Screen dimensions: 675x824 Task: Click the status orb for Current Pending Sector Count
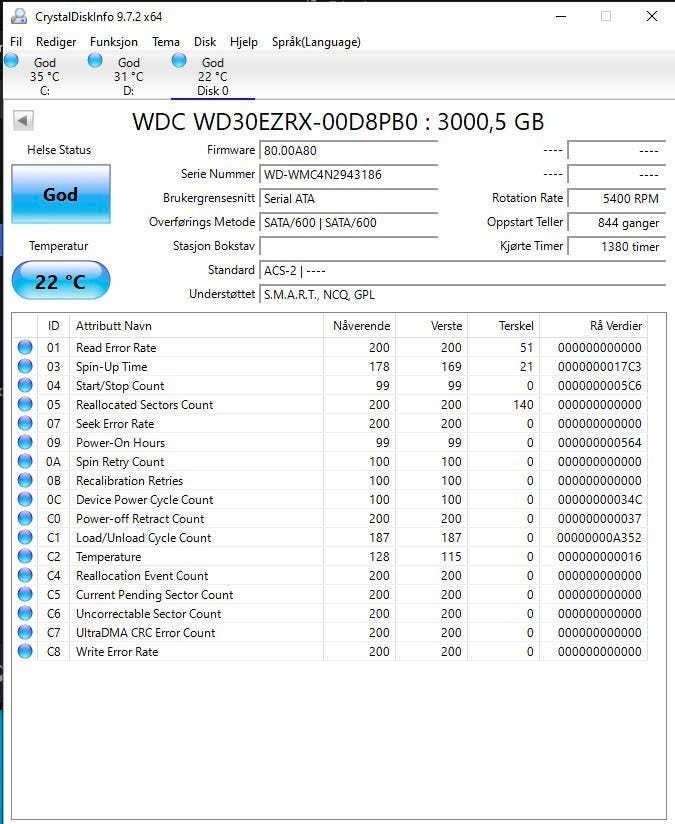coord(25,594)
